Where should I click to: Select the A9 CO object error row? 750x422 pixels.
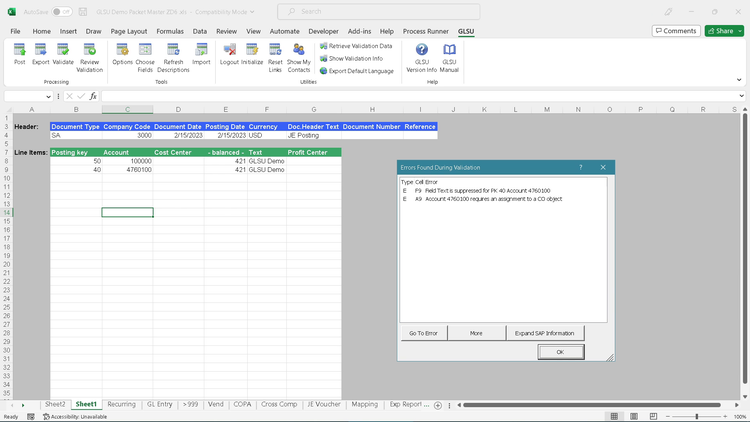[503, 199]
